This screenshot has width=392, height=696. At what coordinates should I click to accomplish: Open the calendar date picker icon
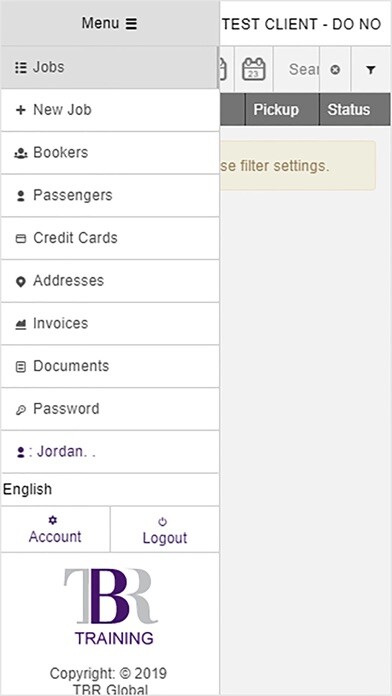click(253, 69)
